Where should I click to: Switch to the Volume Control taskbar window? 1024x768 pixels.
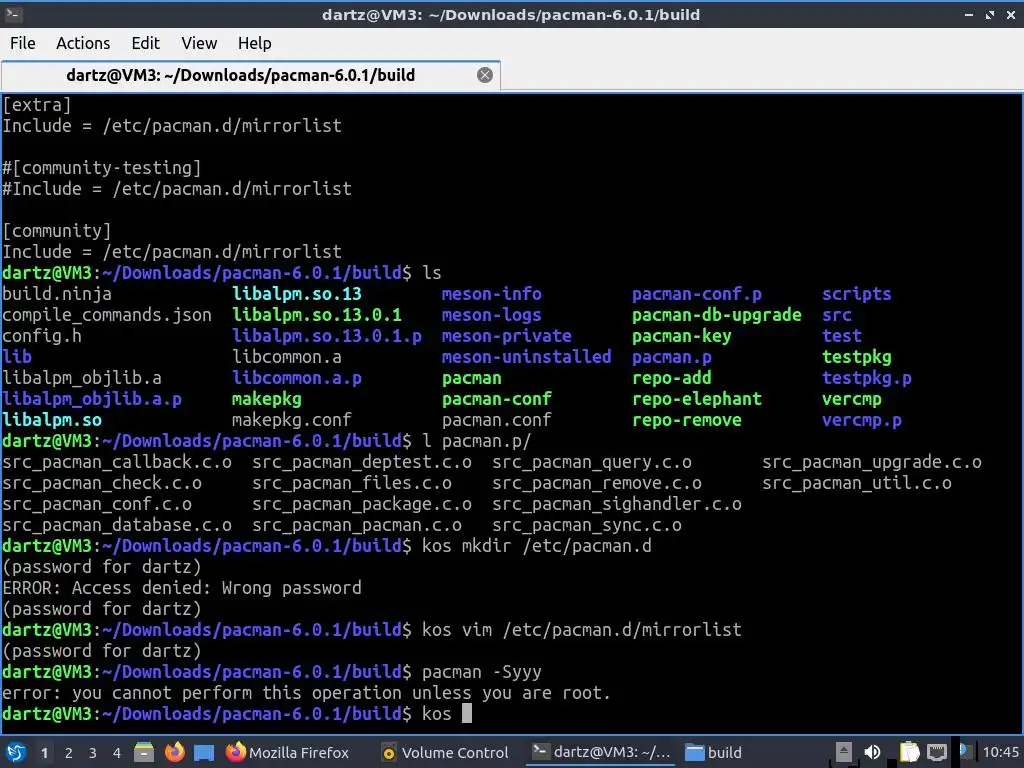445,752
